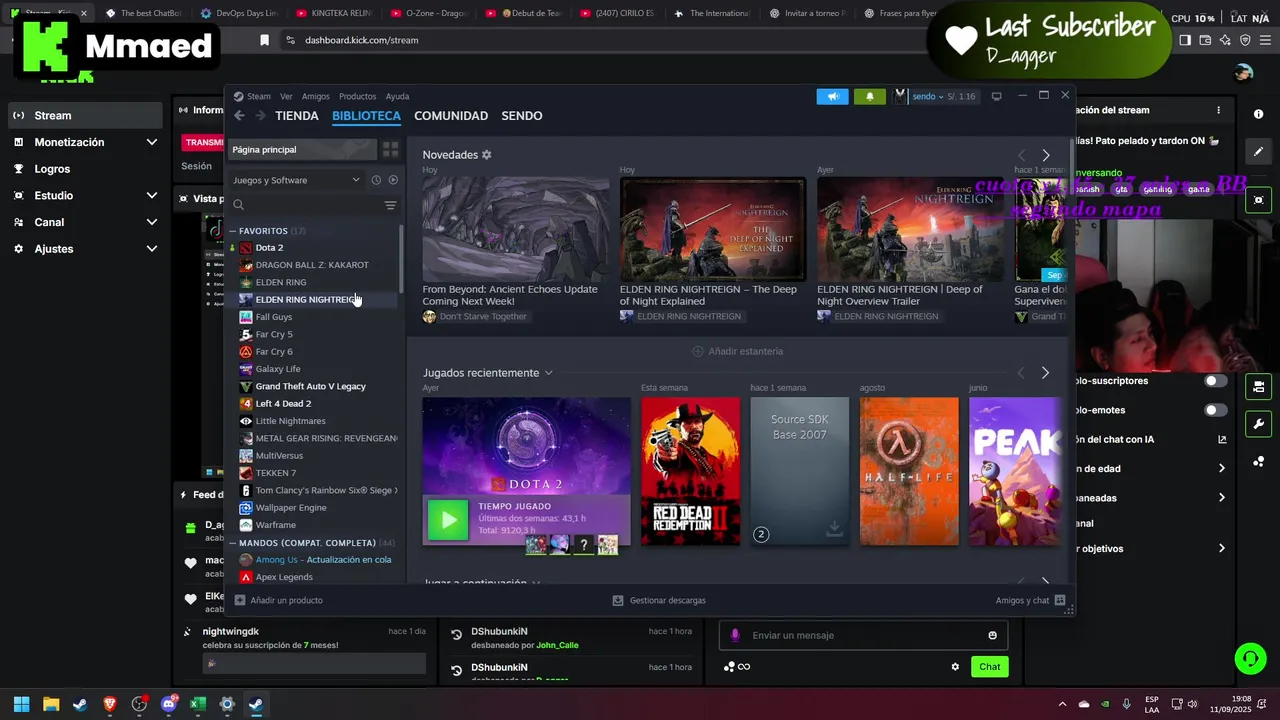Open COMUNIDAD tab in Steam
This screenshot has height=720, width=1280.
pos(451,116)
